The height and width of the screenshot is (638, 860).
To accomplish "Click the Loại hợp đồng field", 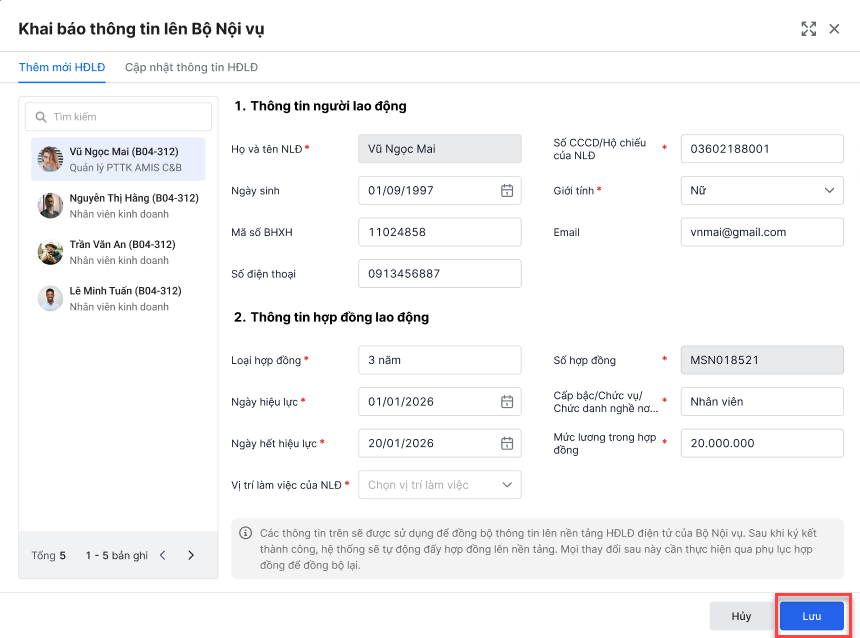I will pos(439,360).
